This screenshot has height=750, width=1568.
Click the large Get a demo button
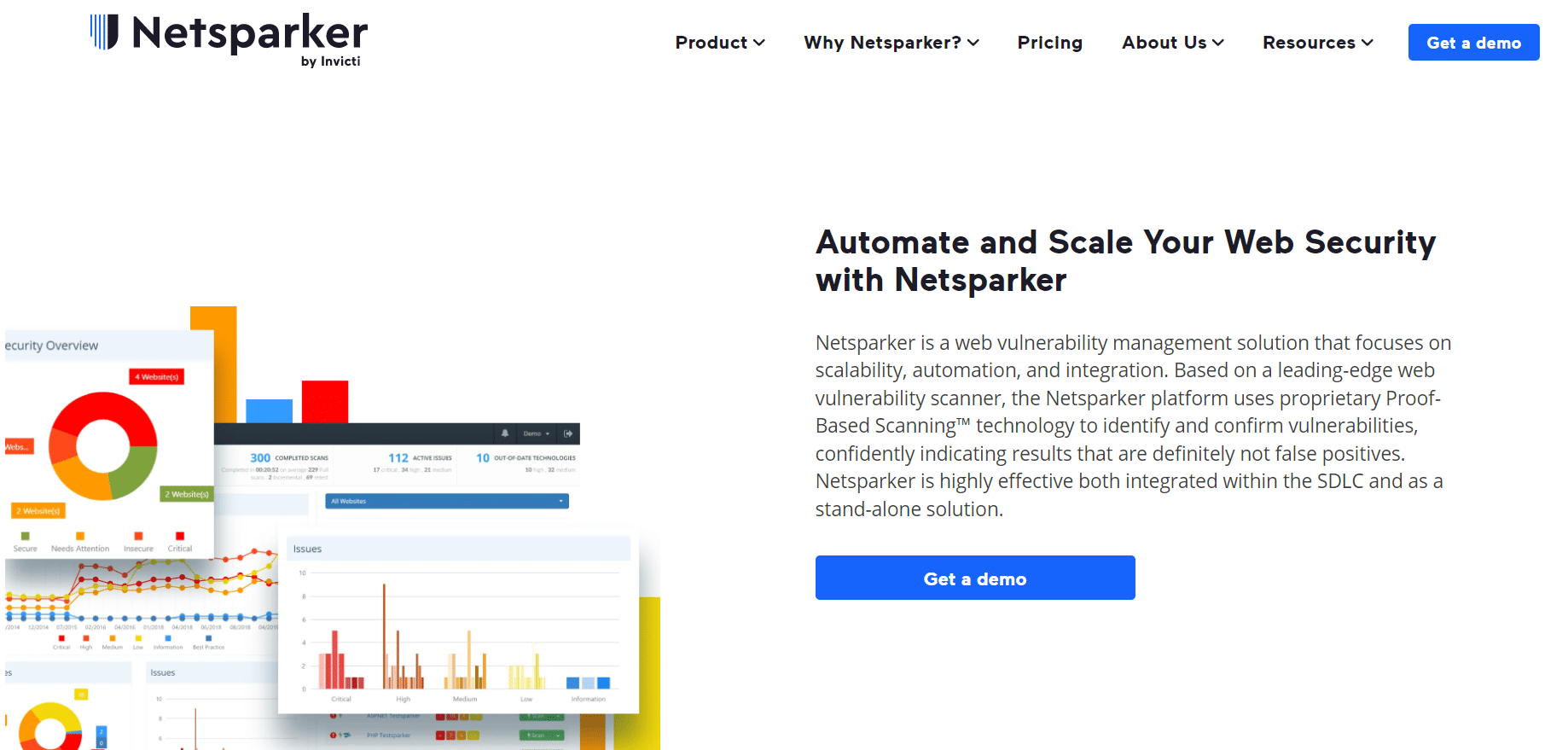tap(975, 578)
